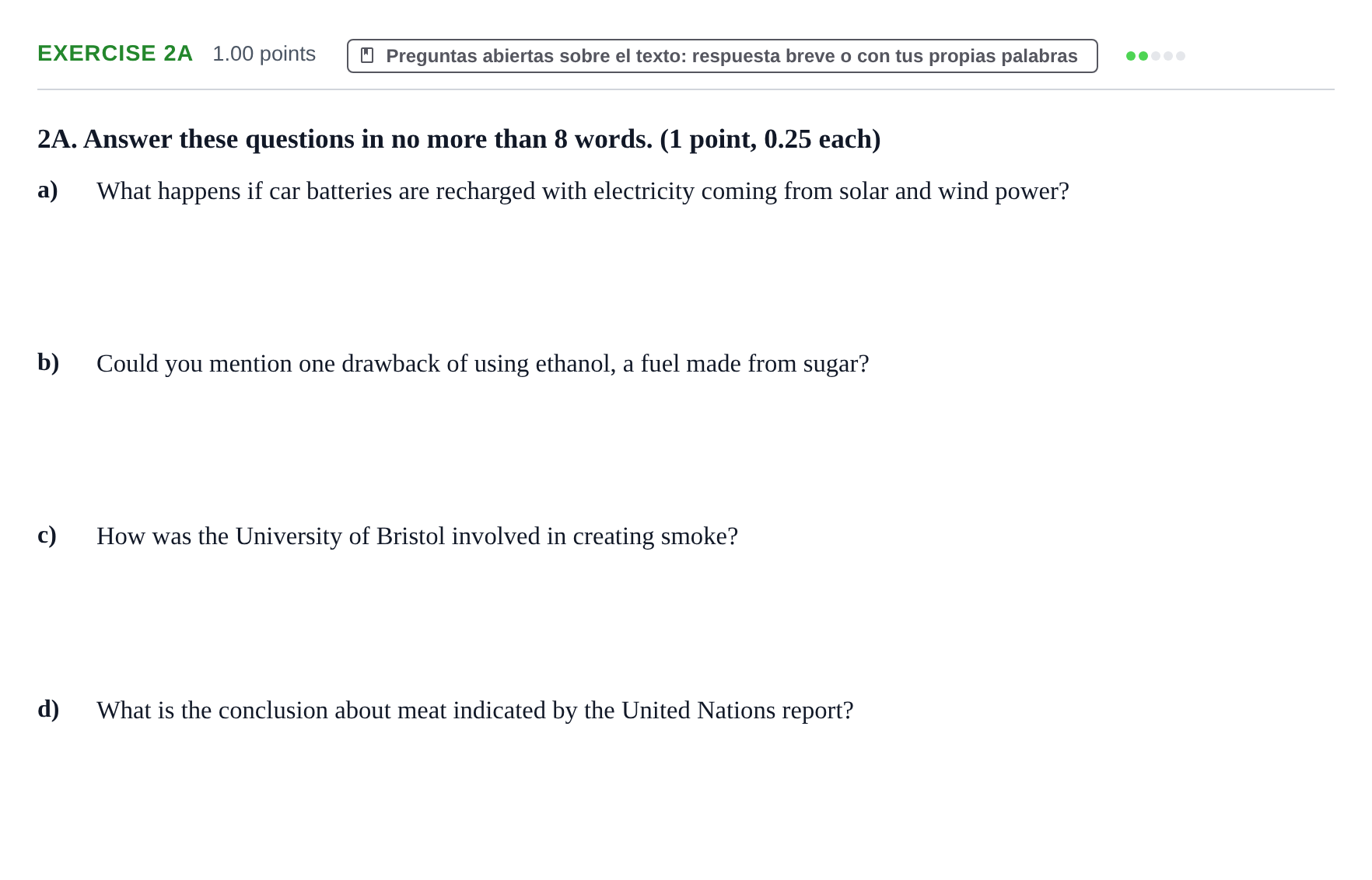Select question d) about United Nations report

click(474, 711)
